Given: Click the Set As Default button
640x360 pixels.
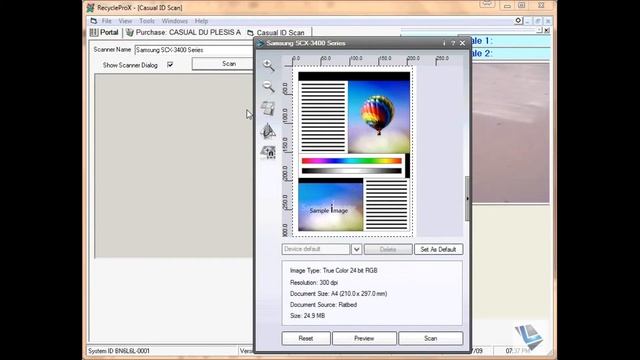Looking at the screenshot, I should [438, 249].
